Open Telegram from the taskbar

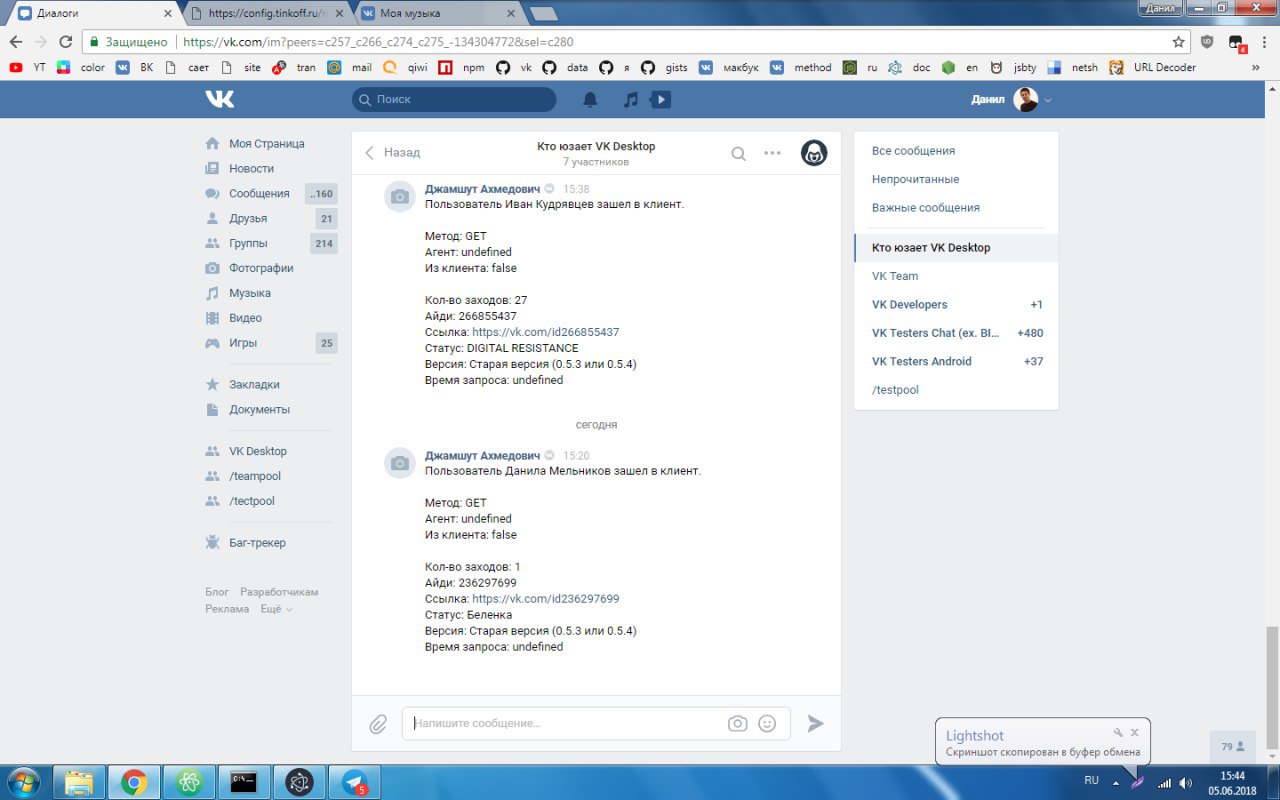(x=355, y=781)
